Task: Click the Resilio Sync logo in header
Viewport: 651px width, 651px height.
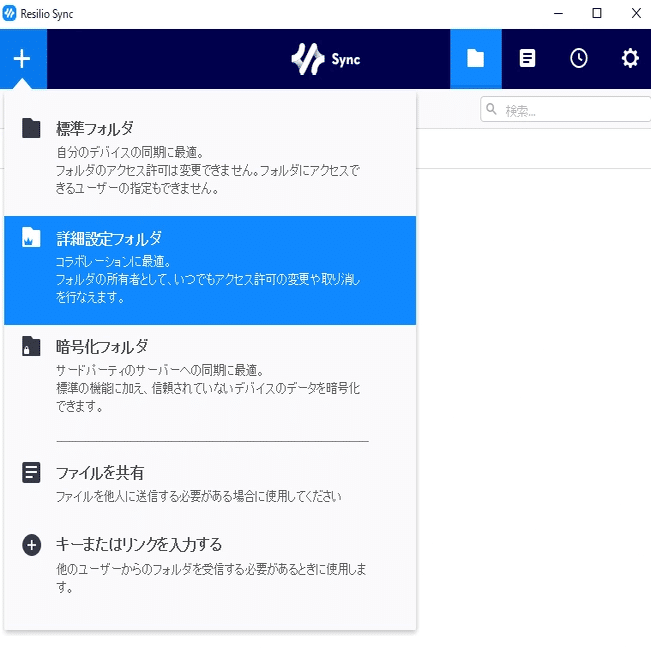Action: (x=326, y=59)
